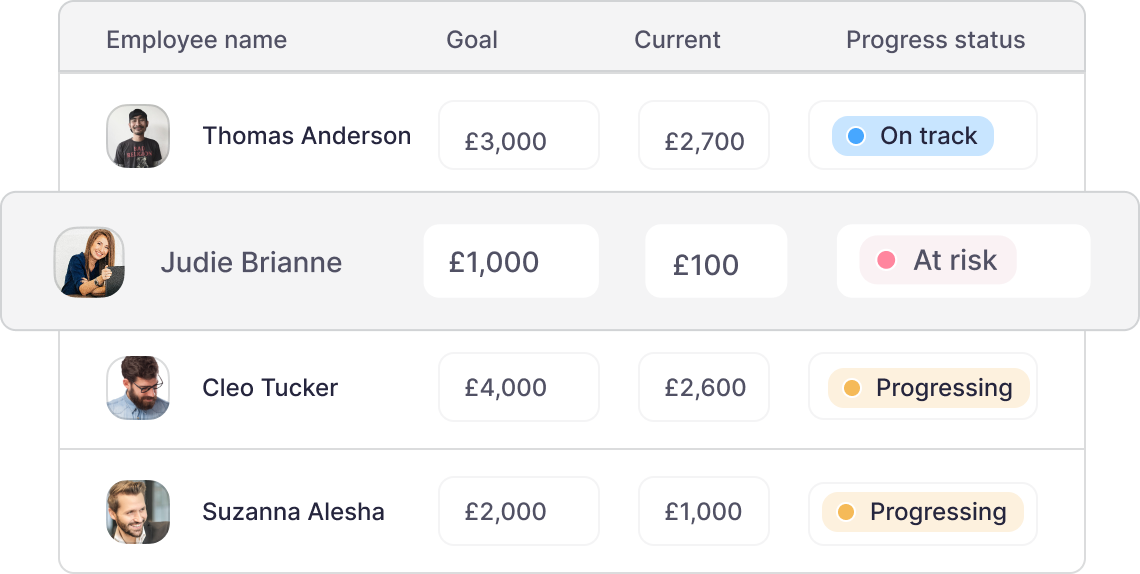
Task: Click the pink At risk status dot
Action: pos(886,261)
